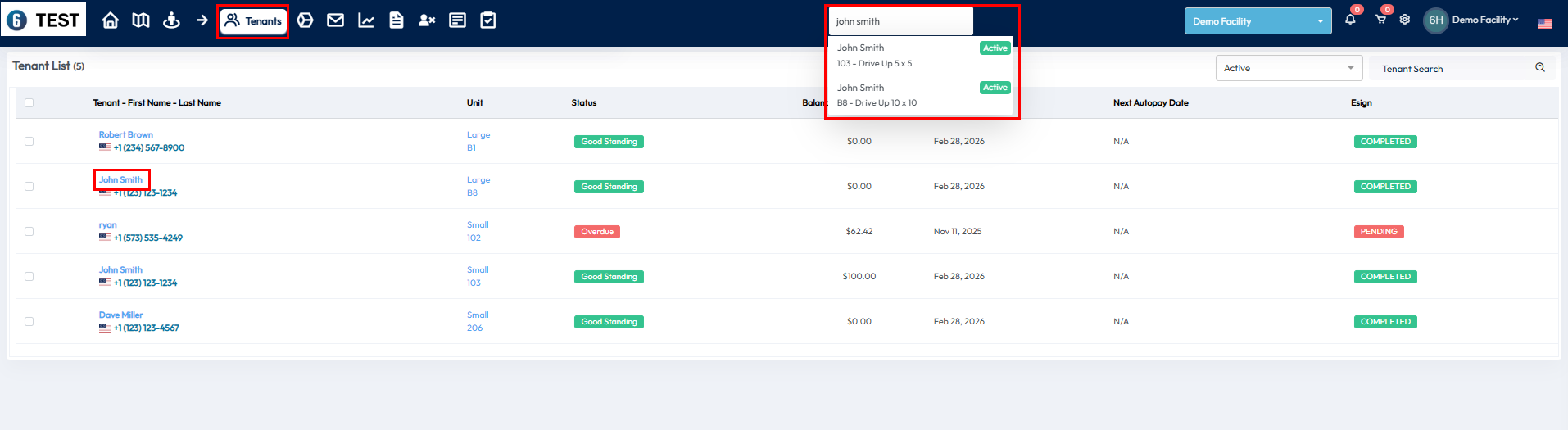Viewport: 1568px width, 430px height.
Task: Open the shopping cart icon
Action: (1380, 20)
